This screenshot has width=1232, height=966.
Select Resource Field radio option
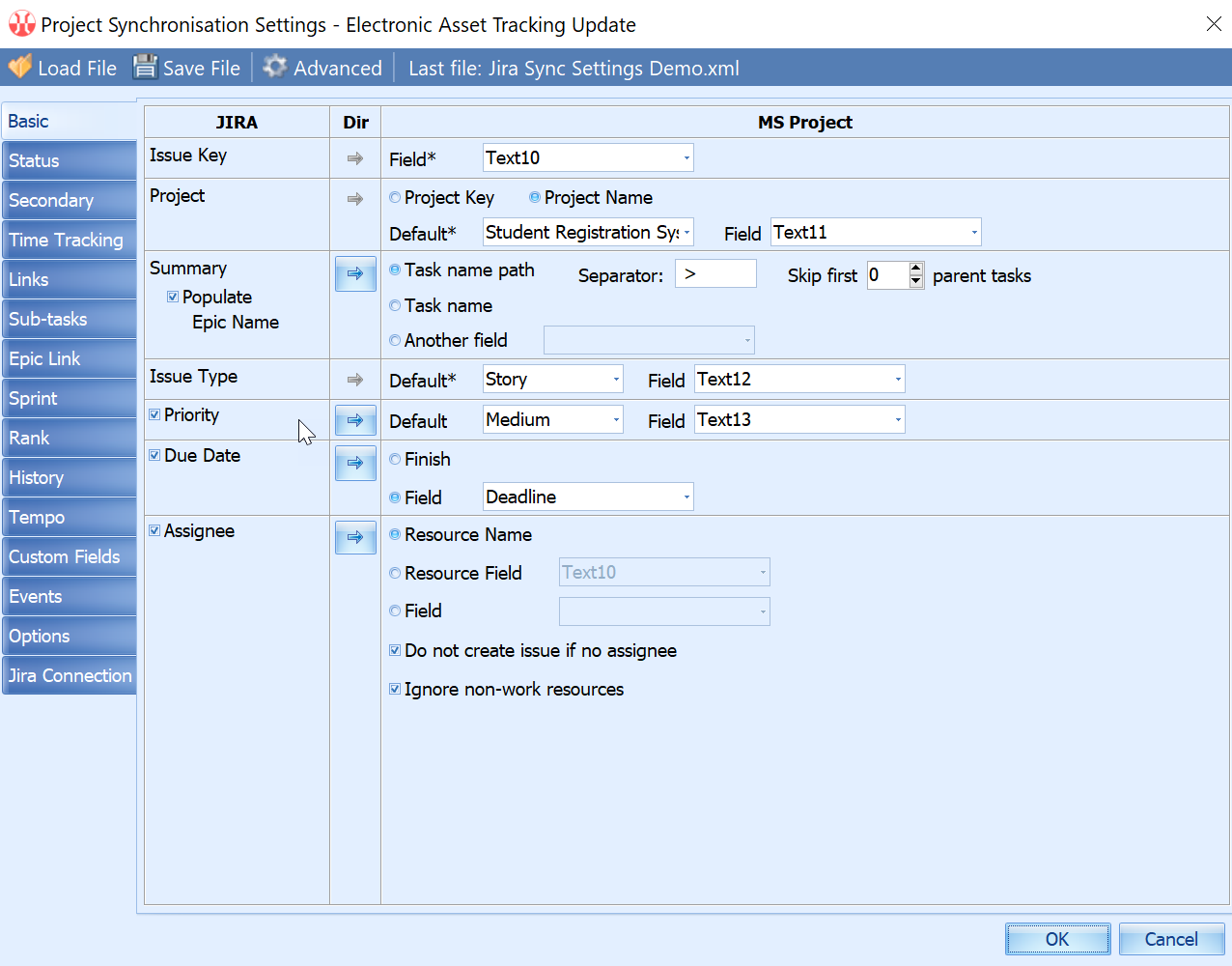(395, 573)
